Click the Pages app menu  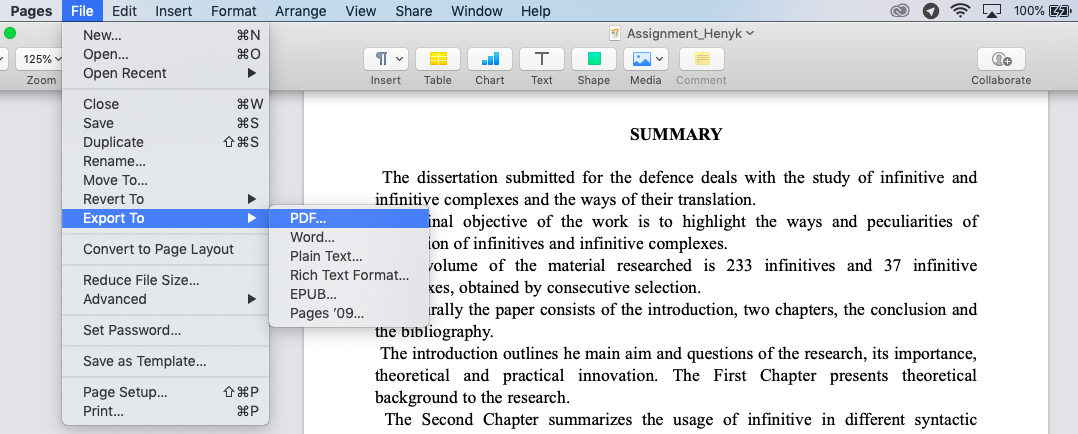31,11
